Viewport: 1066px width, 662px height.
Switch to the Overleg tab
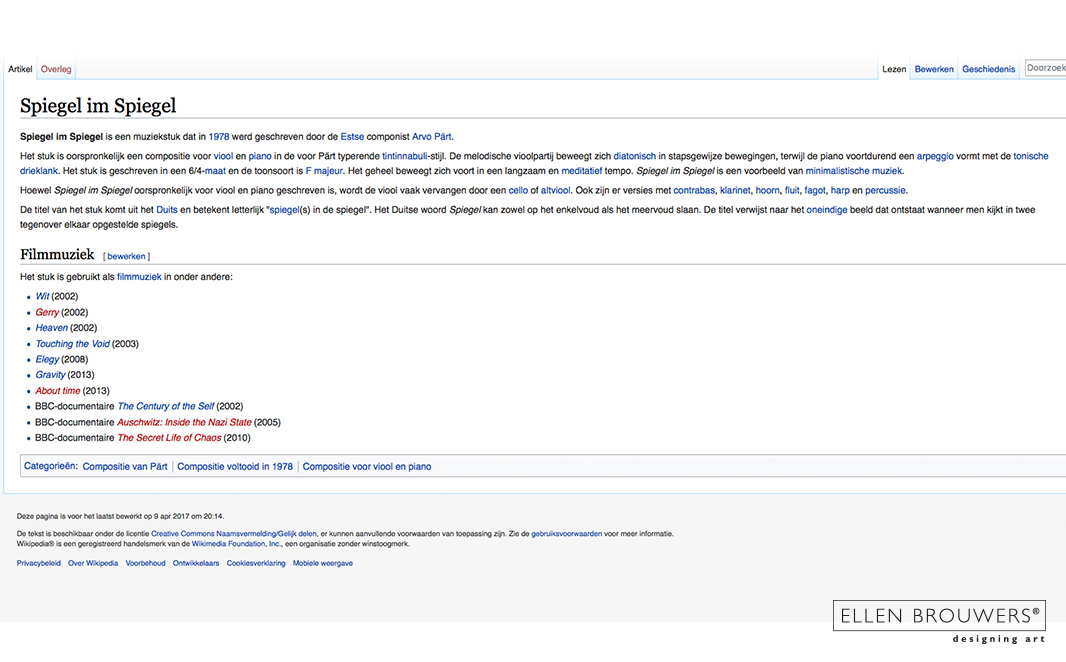click(56, 69)
